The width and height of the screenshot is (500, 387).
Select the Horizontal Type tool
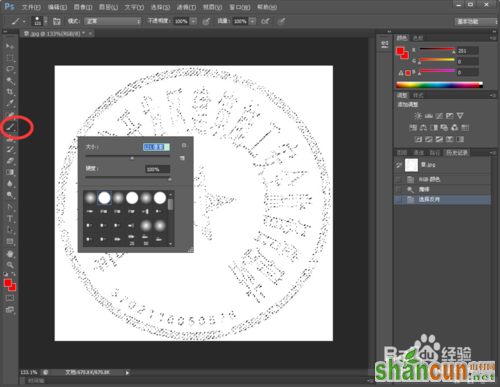pyautogui.click(x=10, y=219)
